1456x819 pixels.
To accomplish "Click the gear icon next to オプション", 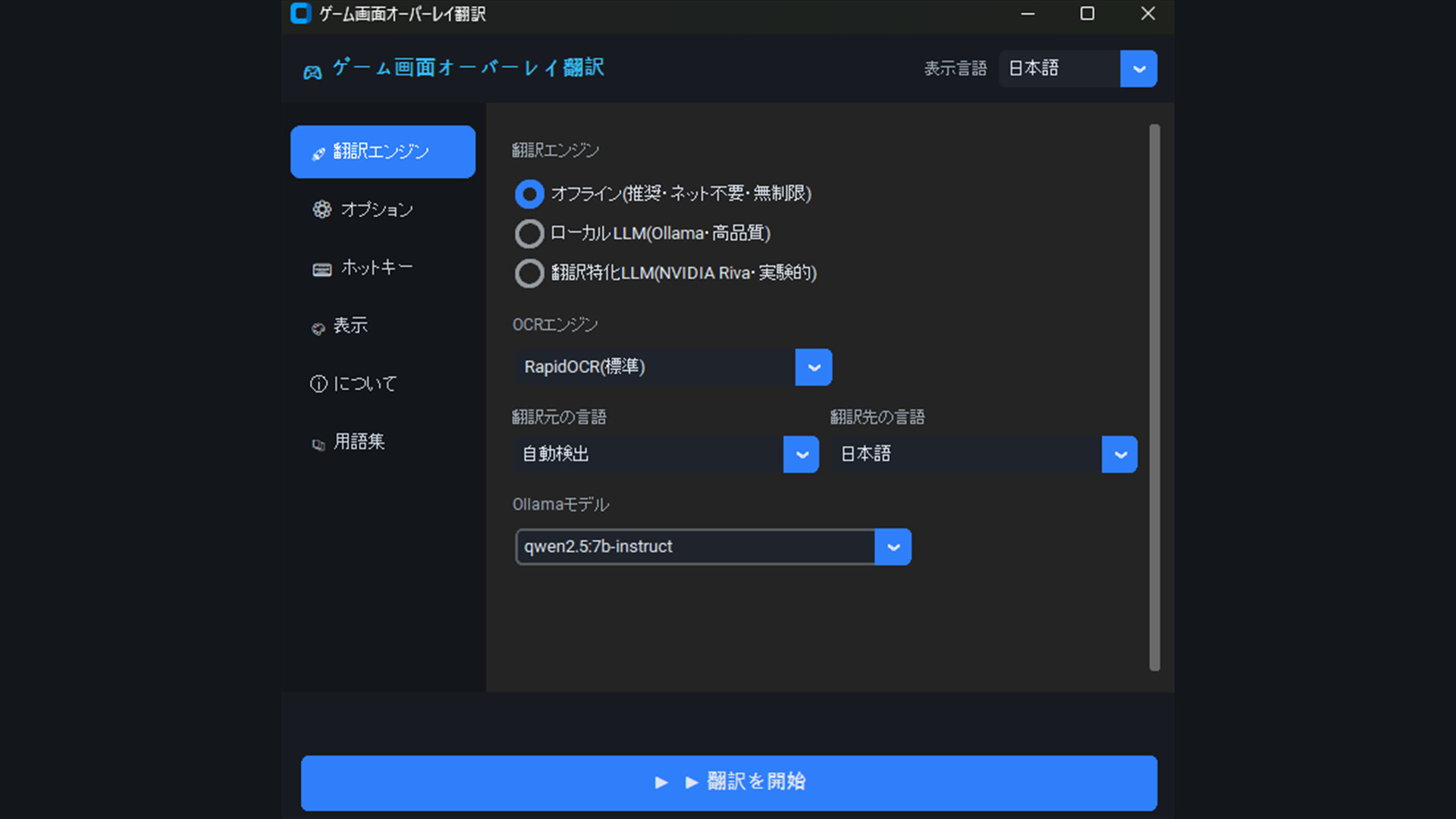I will pyautogui.click(x=322, y=209).
